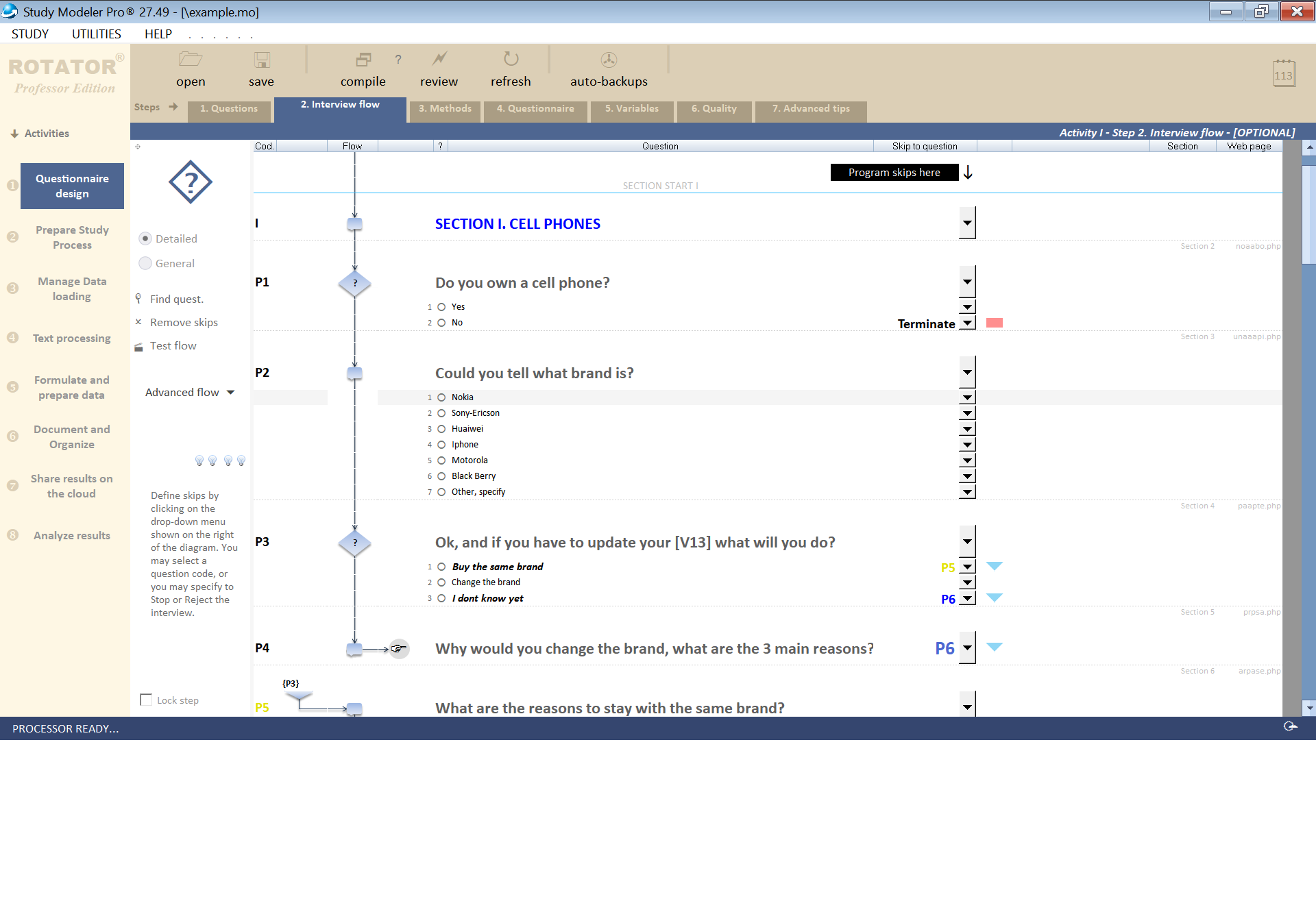
Task: Click the last lightbulb tip icon
Action: tap(241, 460)
